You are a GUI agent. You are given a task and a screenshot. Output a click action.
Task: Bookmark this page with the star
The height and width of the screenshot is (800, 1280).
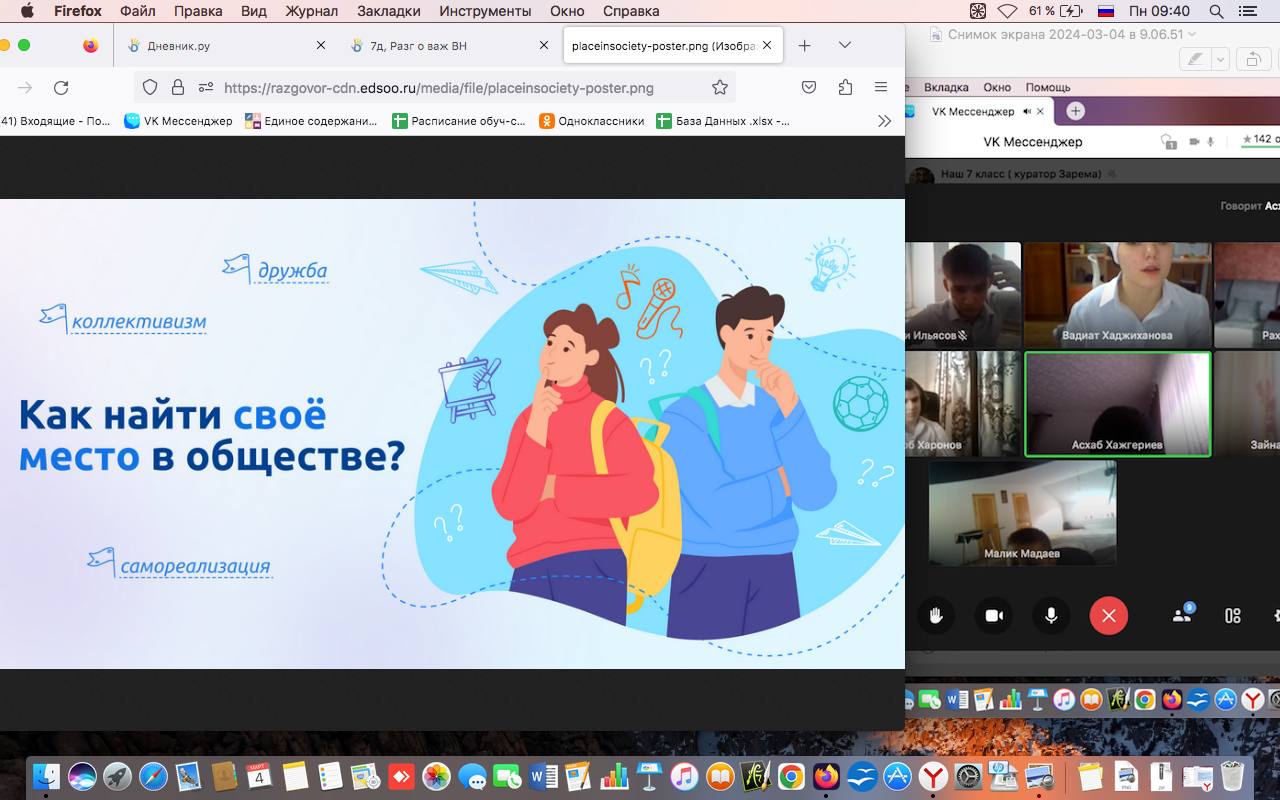point(719,87)
